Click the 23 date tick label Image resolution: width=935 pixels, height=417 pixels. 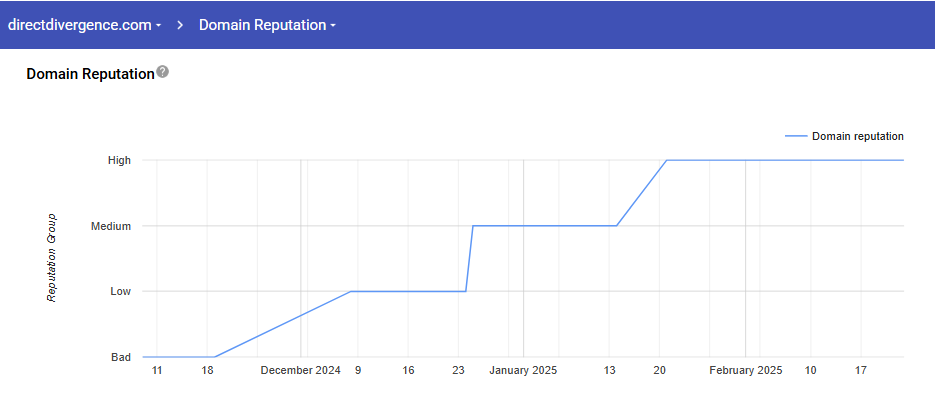pos(458,370)
